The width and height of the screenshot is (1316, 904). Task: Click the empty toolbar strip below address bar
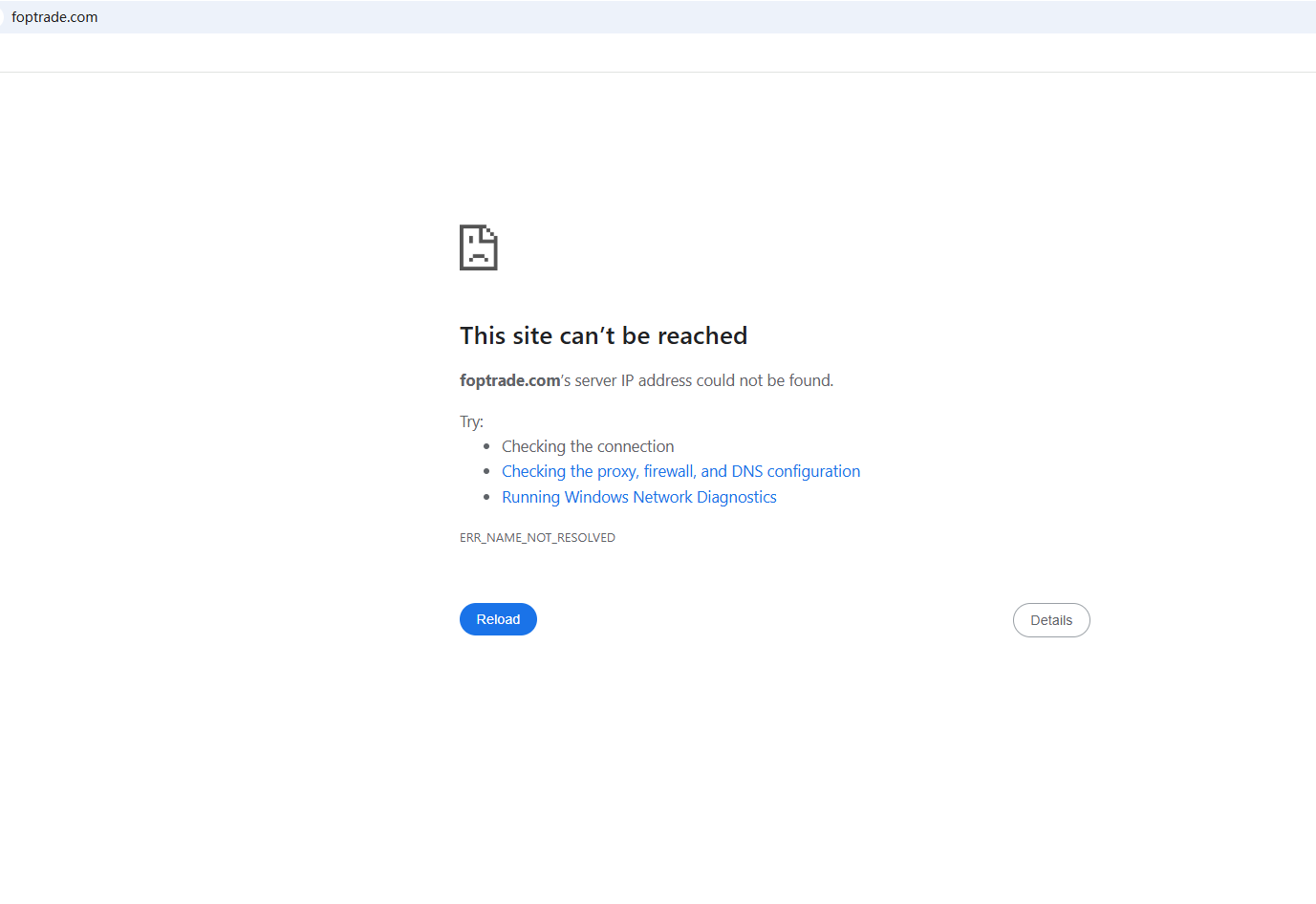pos(658,54)
